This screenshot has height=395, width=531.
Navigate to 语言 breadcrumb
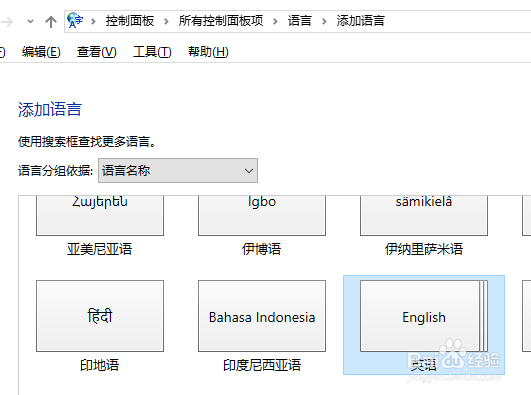[300, 21]
